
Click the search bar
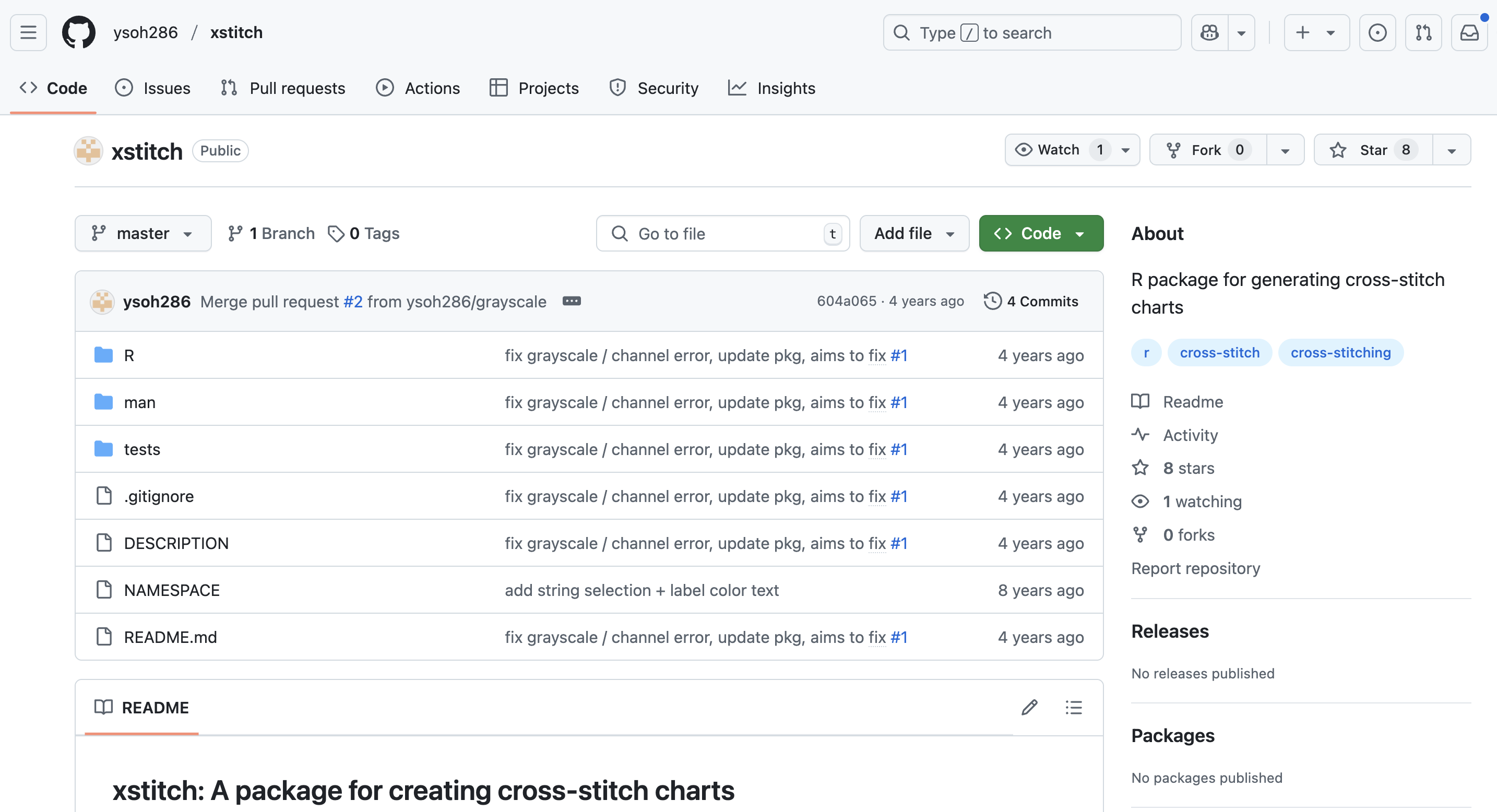click(1031, 32)
